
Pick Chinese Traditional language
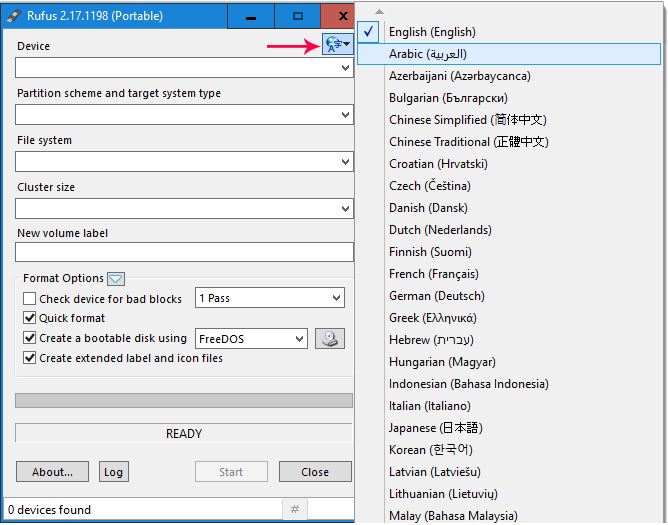point(509,142)
